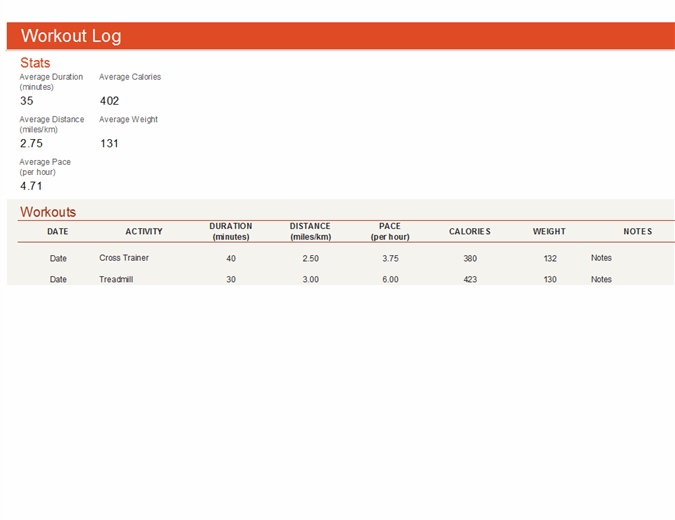Select the DISTANCE (miles/km) column header
675x520 pixels.
coord(310,232)
